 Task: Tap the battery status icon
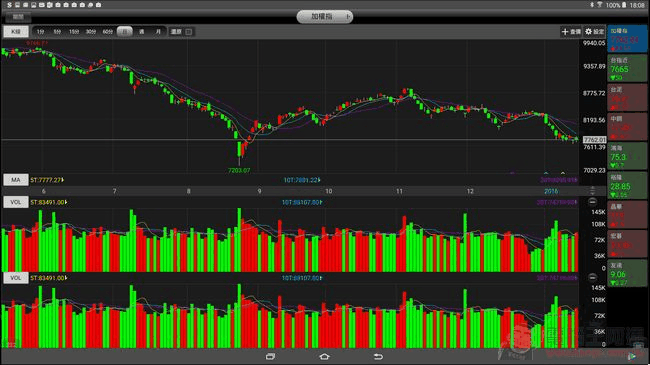(624, 5)
